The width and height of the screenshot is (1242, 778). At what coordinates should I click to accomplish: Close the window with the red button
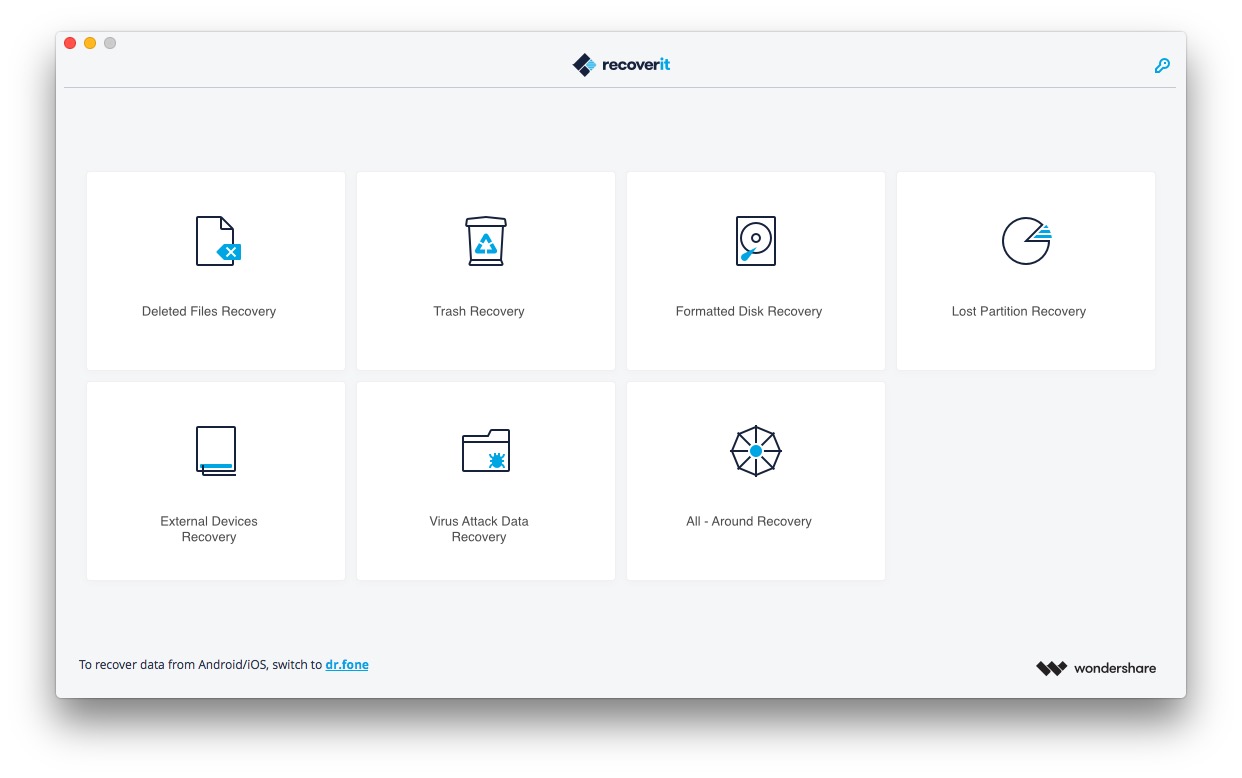[x=70, y=43]
